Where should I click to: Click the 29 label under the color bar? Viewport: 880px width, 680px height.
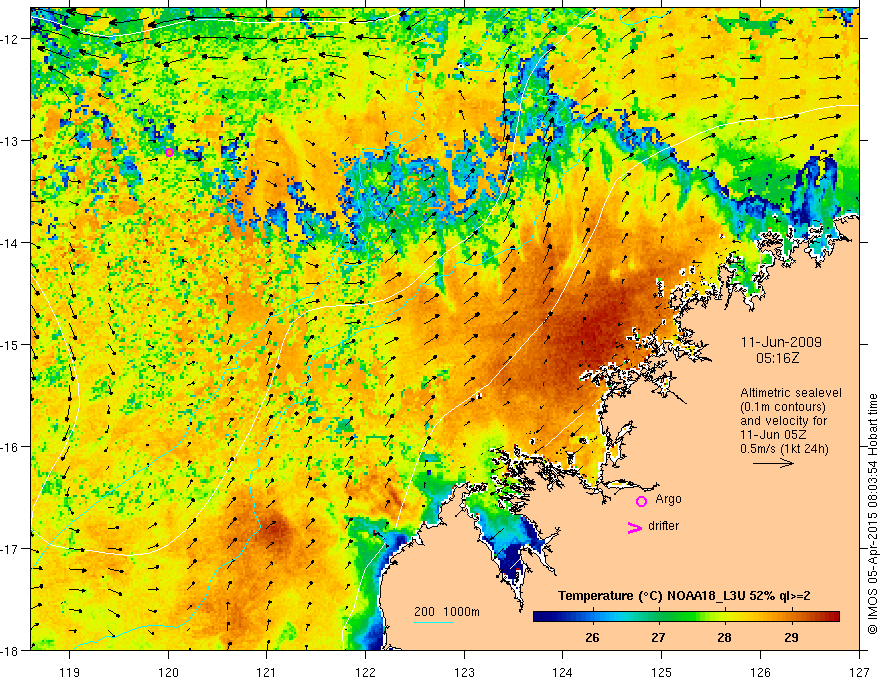(x=791, y=637)
